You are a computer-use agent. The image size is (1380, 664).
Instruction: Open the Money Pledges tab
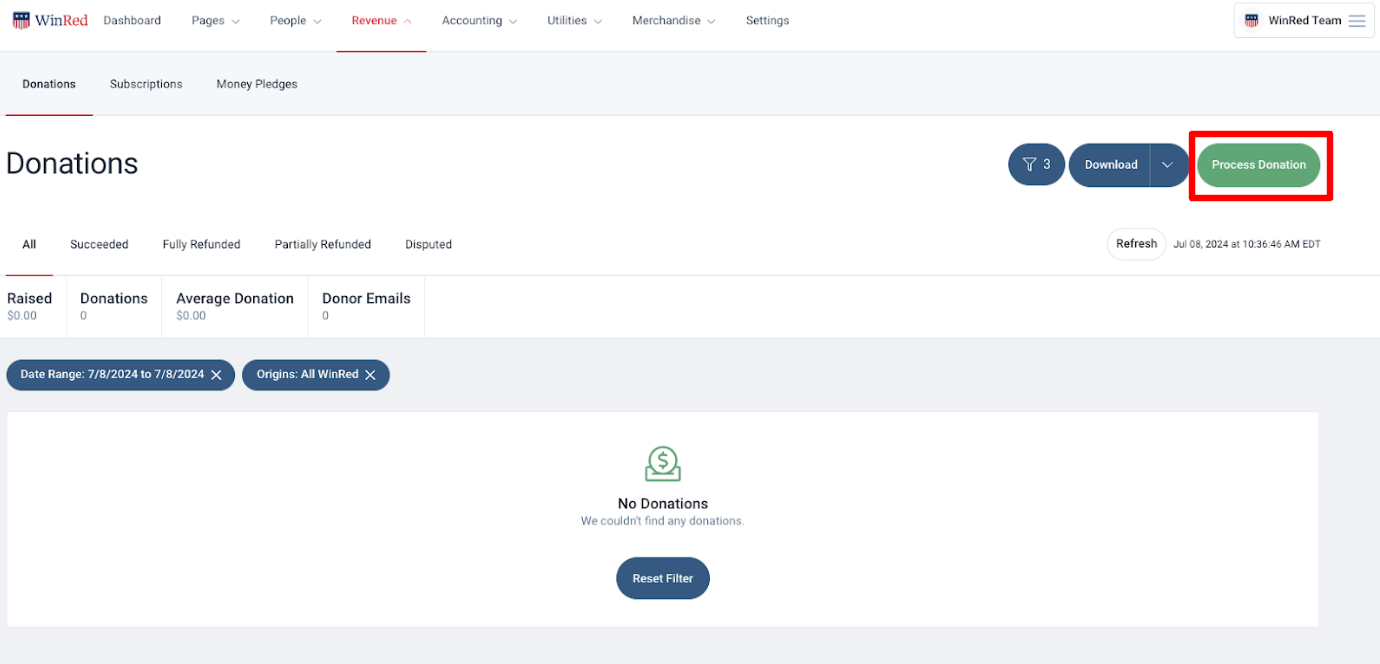[256, 84]
